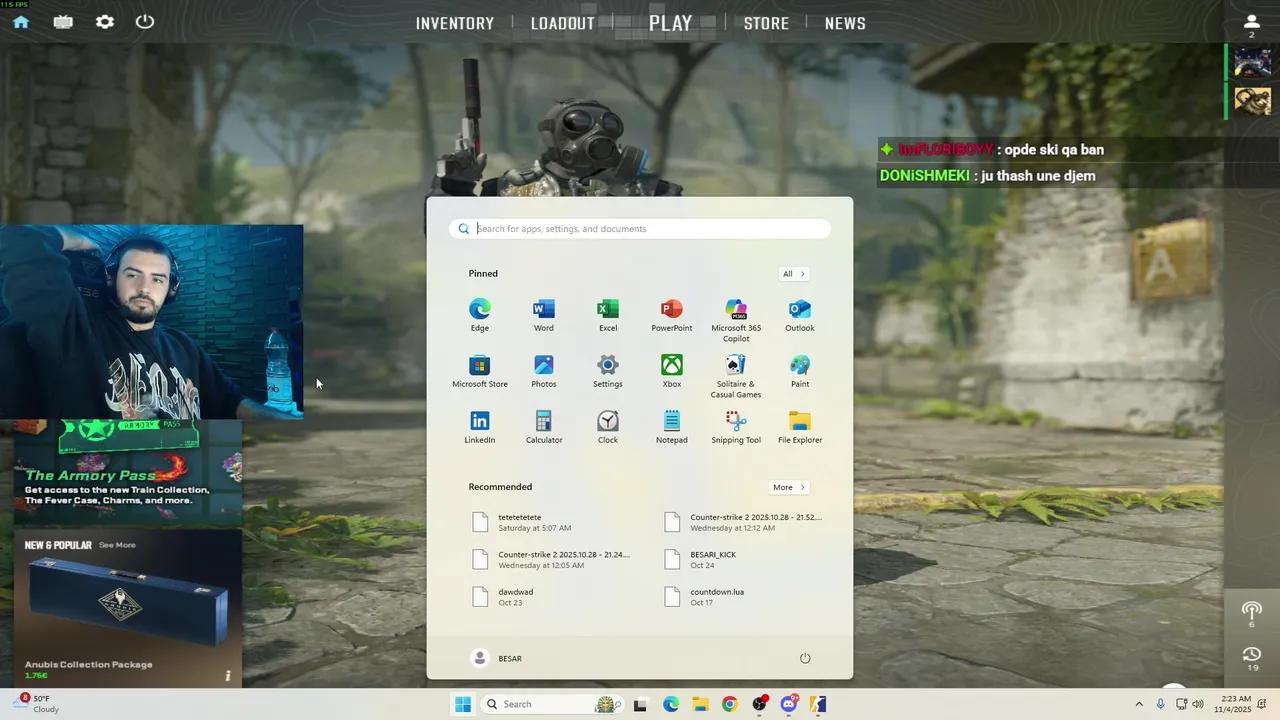Click See More next to New & Popular

[117, 545]
